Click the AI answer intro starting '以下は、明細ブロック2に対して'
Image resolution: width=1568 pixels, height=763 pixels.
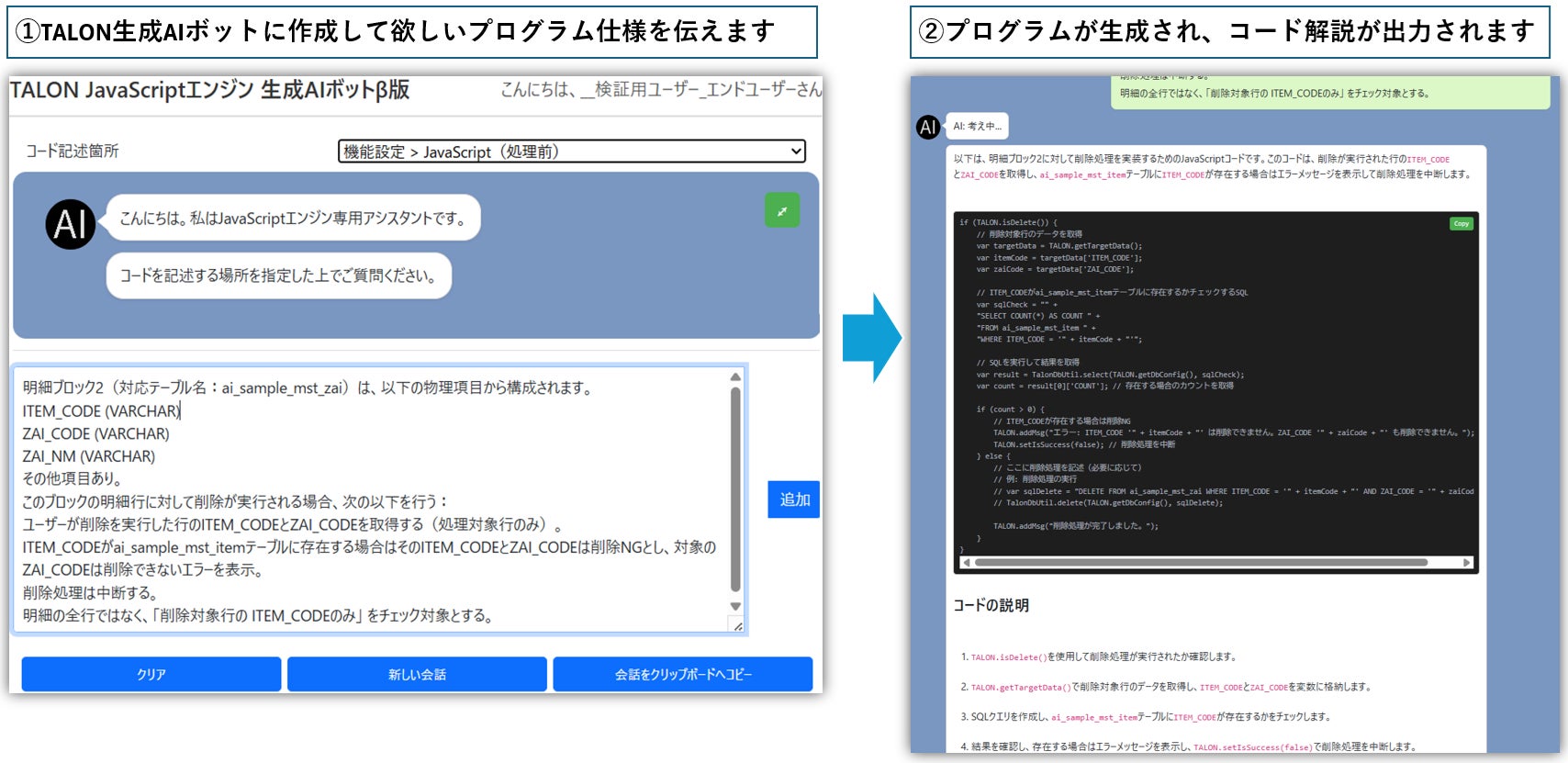(1212, 166)
